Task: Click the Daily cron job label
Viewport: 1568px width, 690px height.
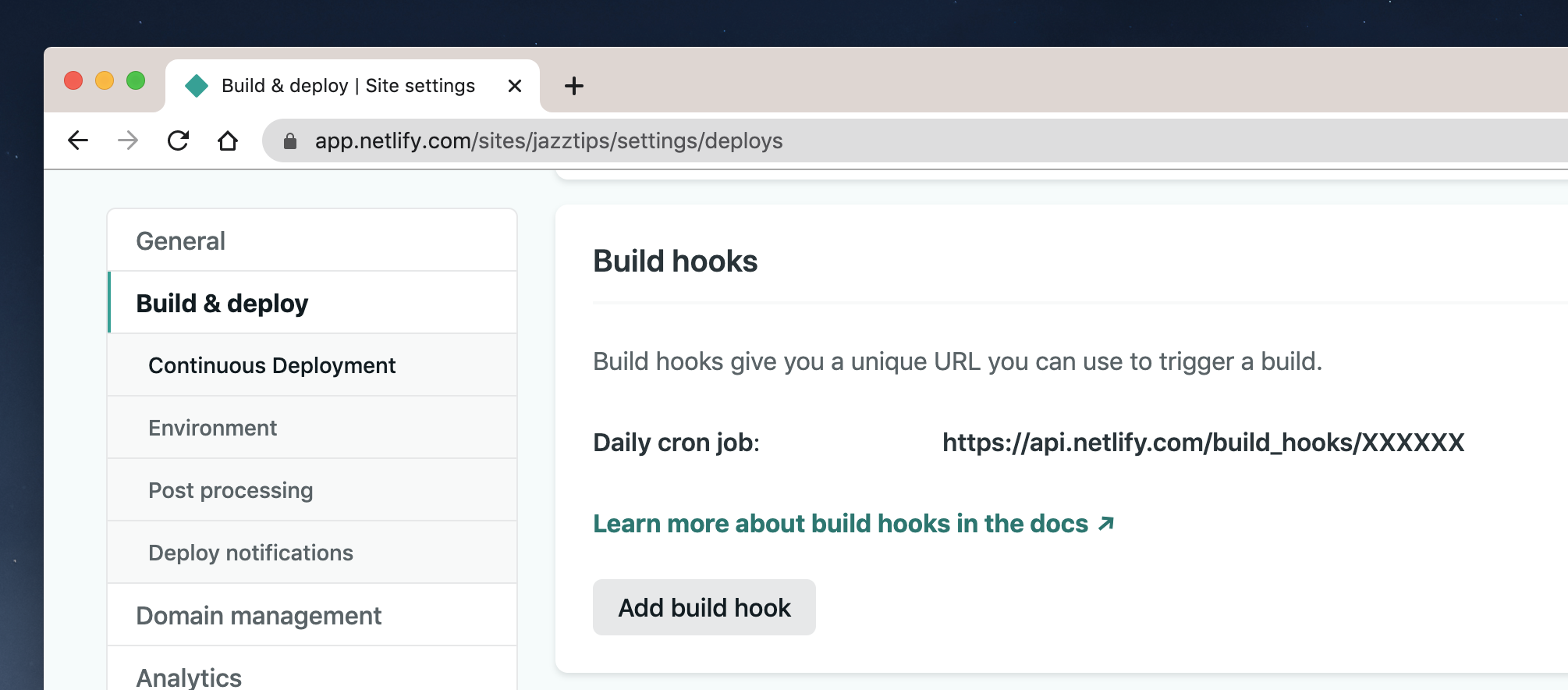Action: point(676,443)
